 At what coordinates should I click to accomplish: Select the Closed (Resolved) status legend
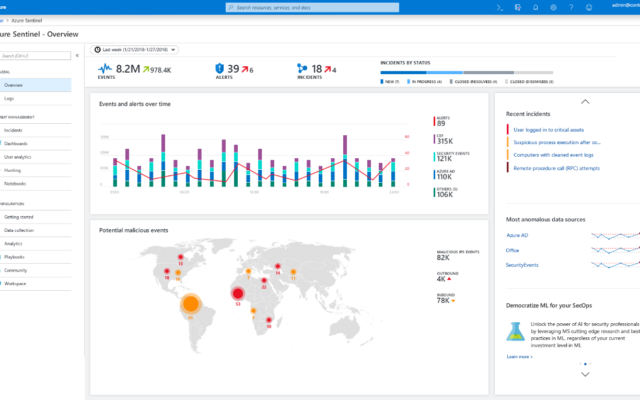coord(473,82)
